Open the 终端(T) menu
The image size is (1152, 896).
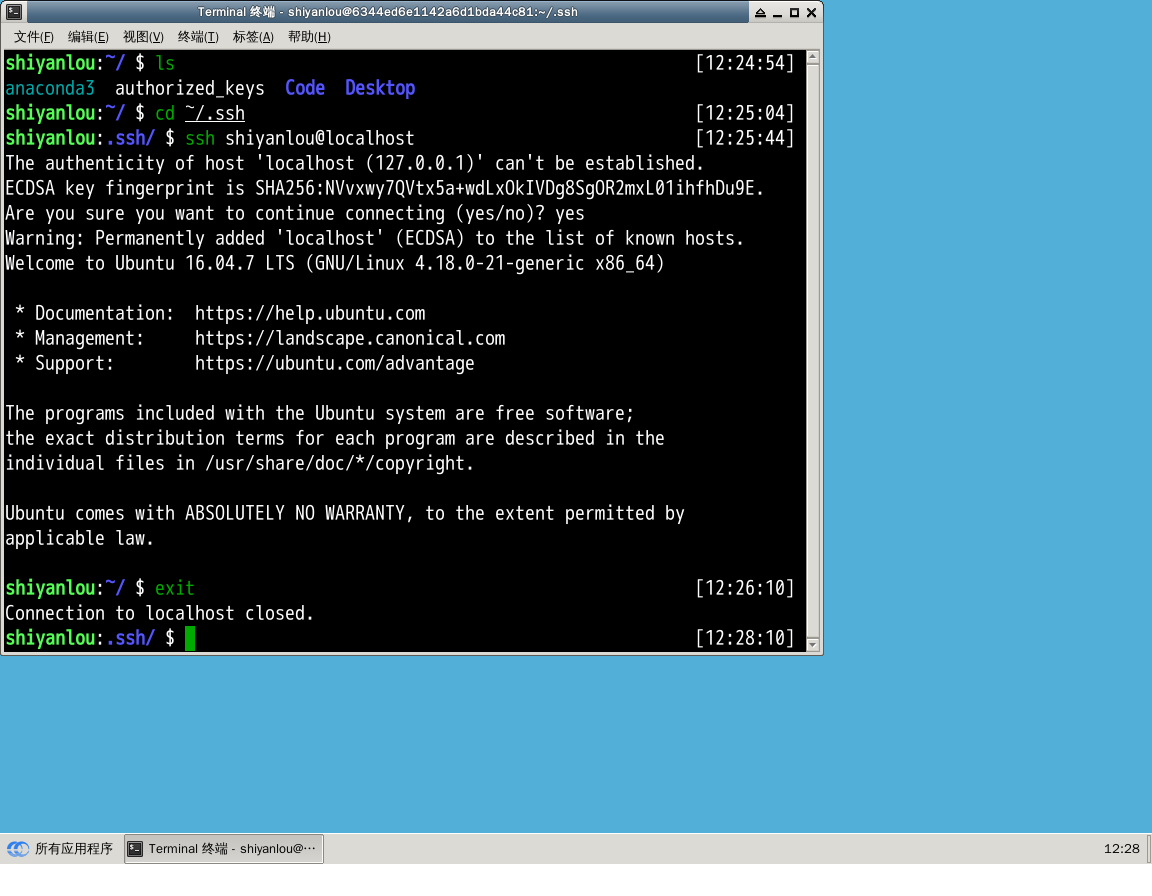pos(198,37)
